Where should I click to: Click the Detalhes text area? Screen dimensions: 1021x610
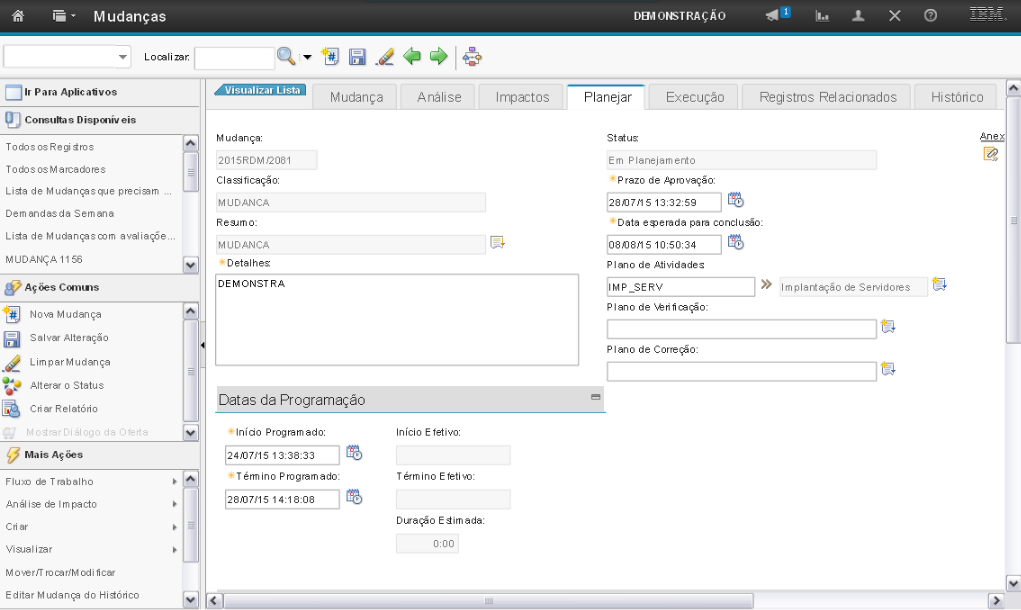[397, 319]
